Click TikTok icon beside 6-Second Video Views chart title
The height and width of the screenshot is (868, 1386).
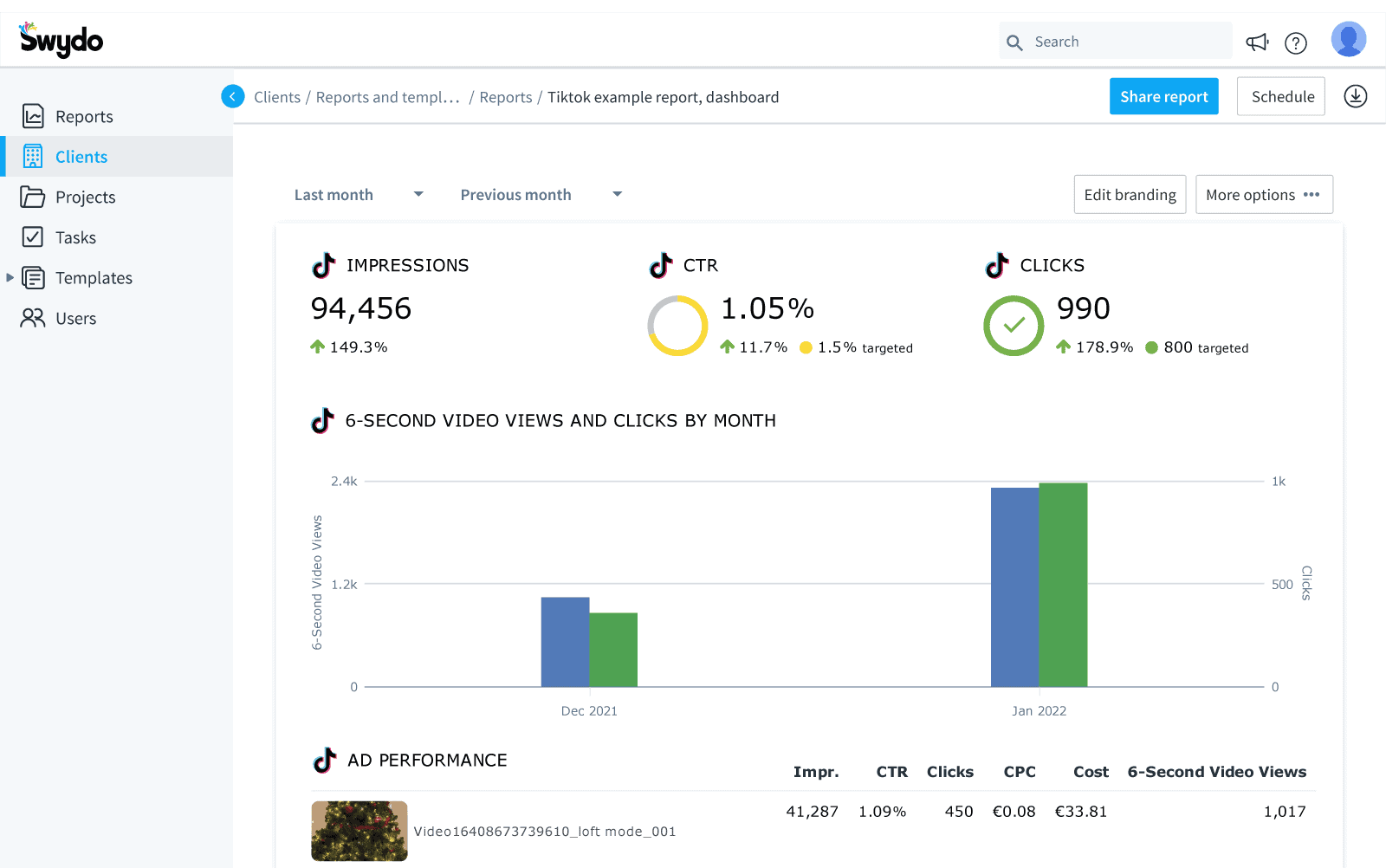[322, 420]
